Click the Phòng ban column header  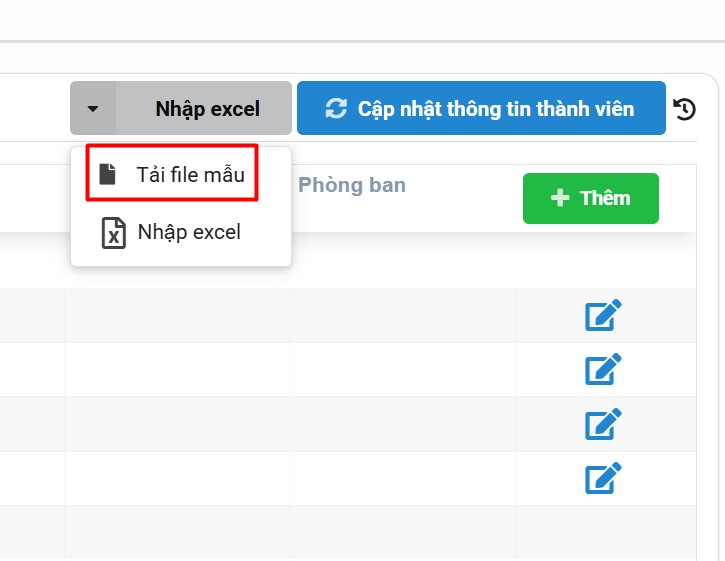click(352, 185)
